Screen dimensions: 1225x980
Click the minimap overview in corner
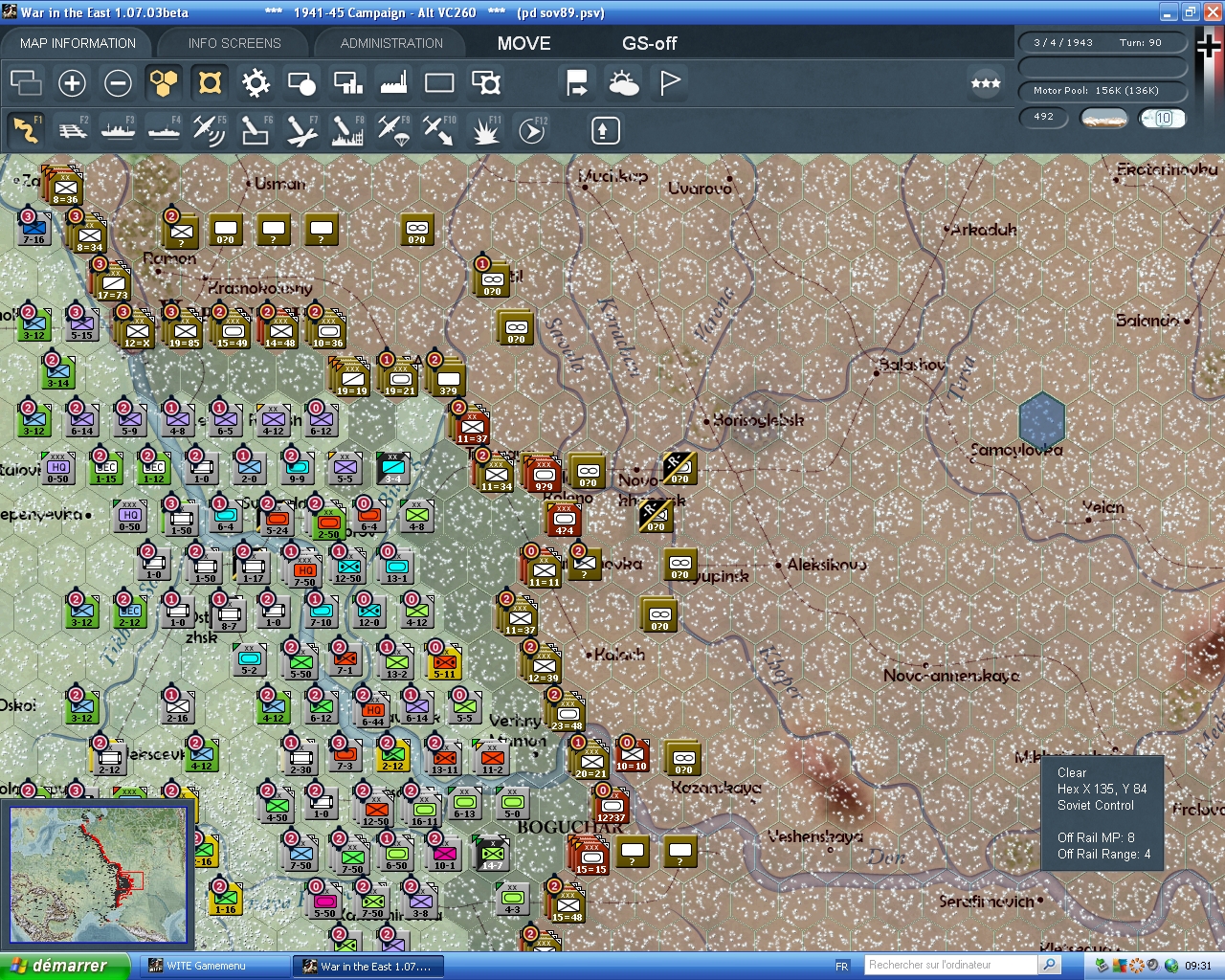coord(99,876)
